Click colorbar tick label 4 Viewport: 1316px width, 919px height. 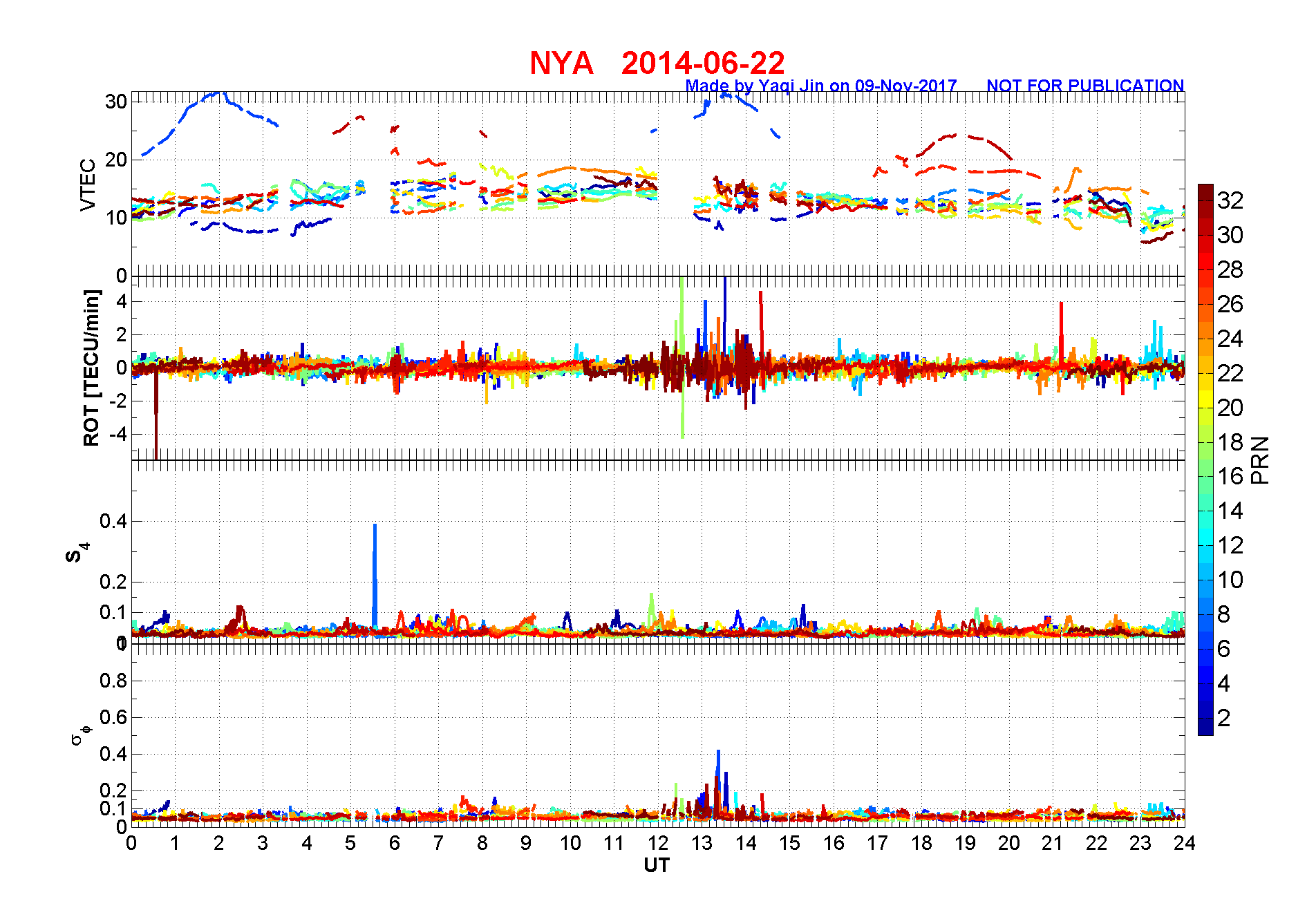point(1224,683)
